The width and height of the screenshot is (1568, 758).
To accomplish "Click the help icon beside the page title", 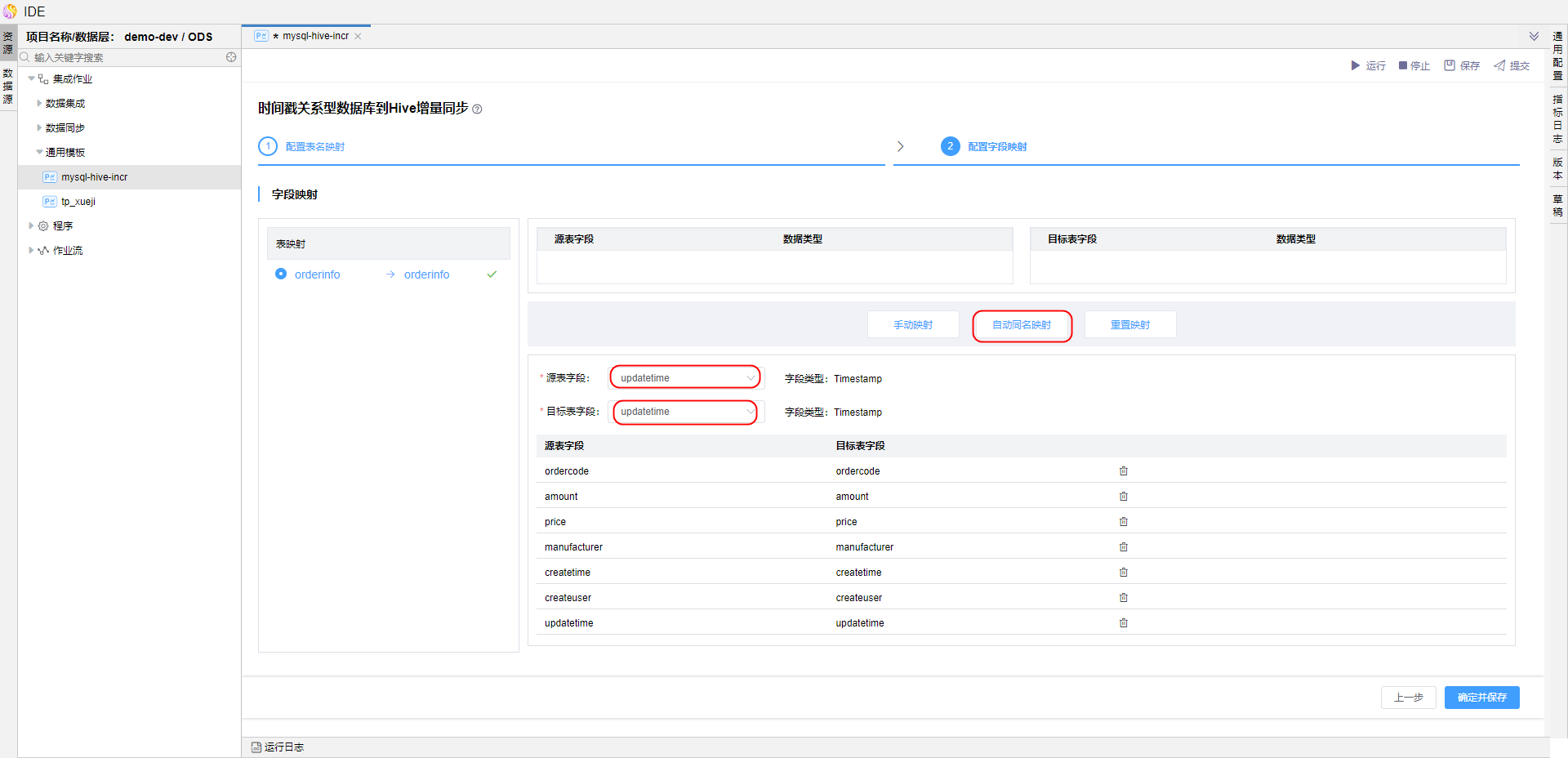I will [478, 109].
